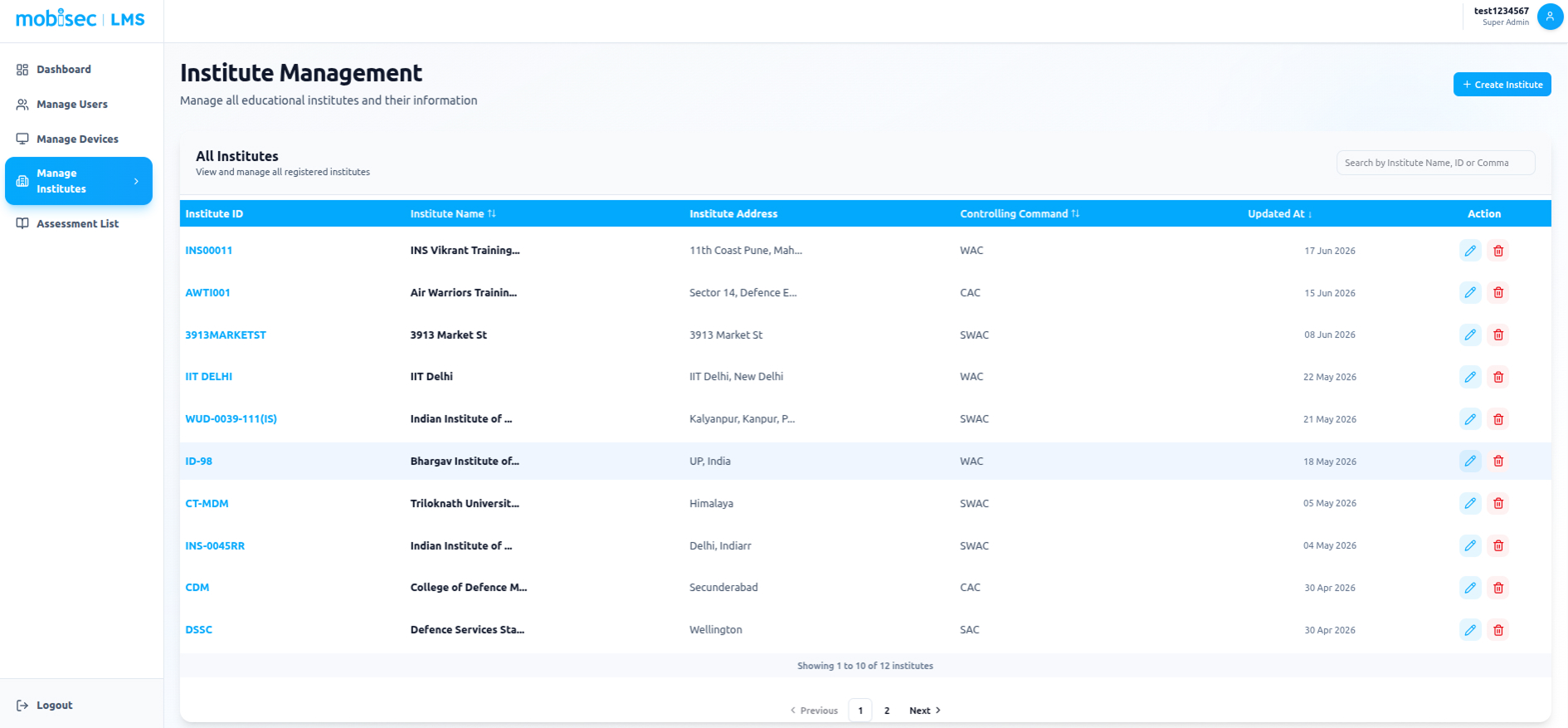The width and height of the screenshot is (1568, 728).
Task: Jump to page 2 of institutes
Action: [x=887, y=711]
